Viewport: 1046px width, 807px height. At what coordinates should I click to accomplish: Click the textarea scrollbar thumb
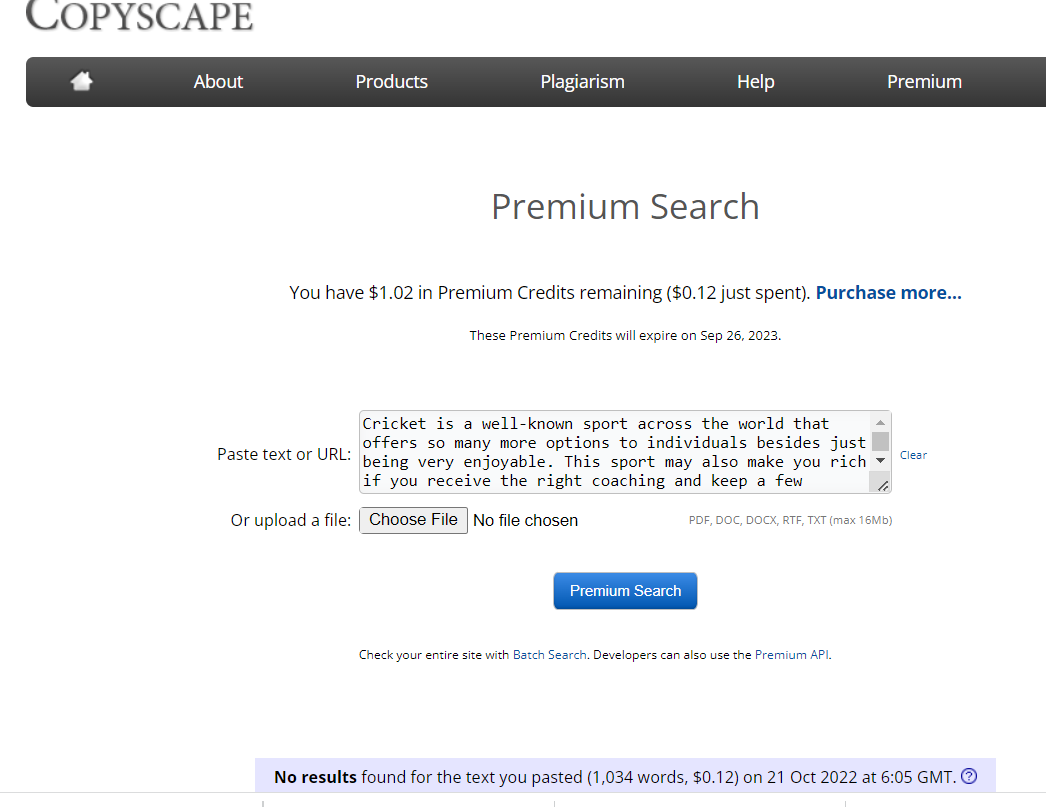[881, 442]
